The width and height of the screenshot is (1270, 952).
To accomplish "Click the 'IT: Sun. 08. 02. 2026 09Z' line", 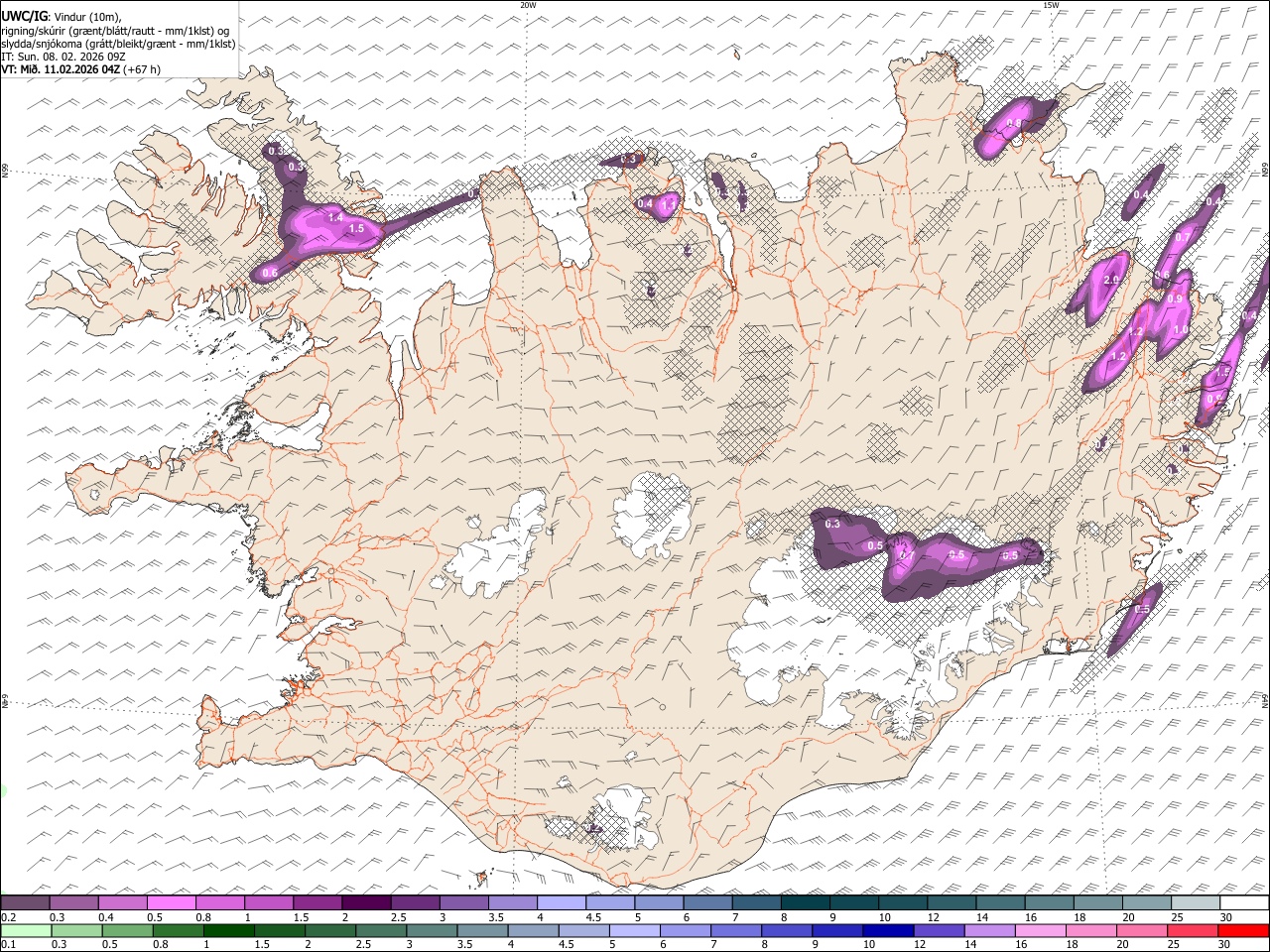I will point(63,57).
